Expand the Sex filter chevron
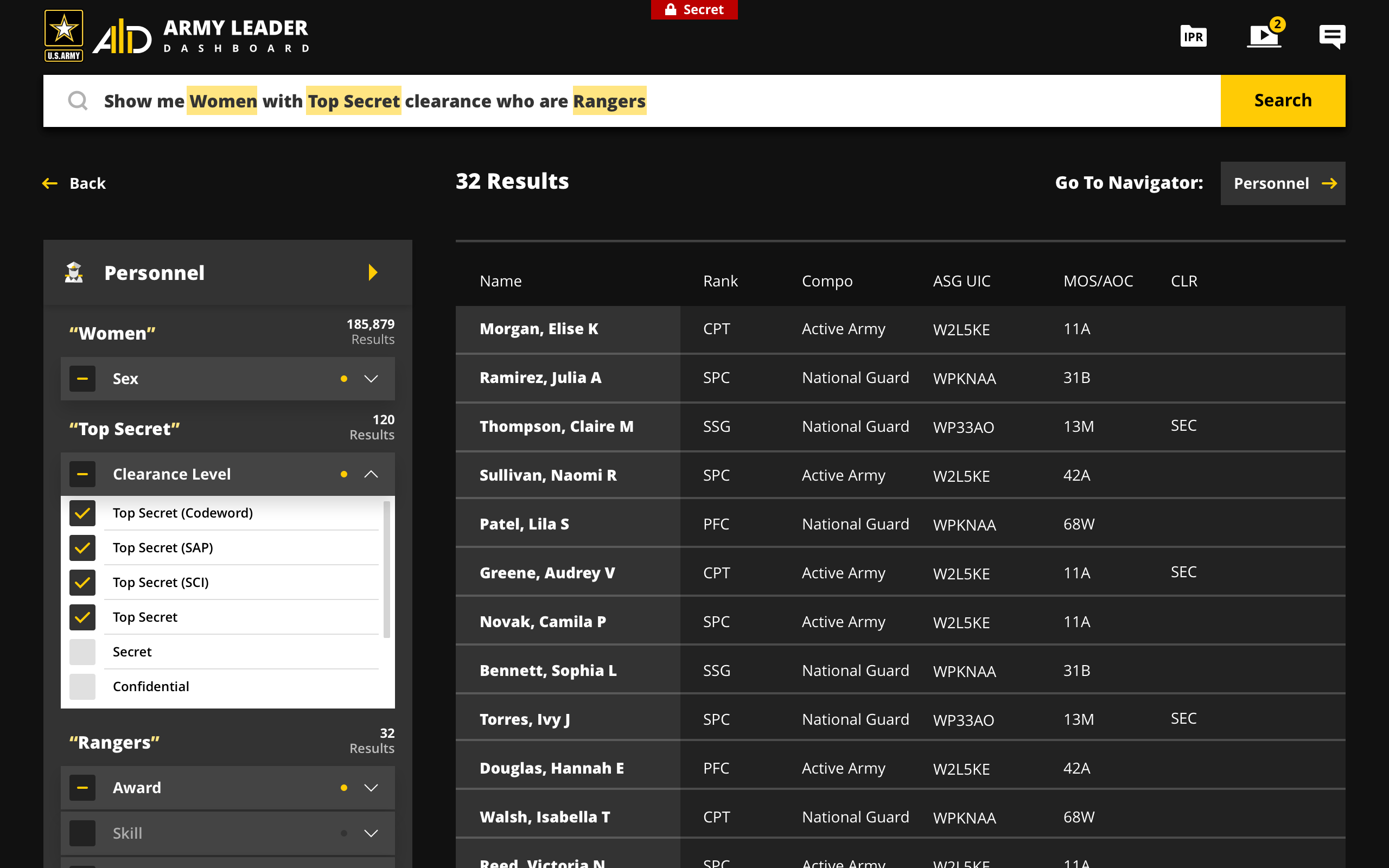 371,379
